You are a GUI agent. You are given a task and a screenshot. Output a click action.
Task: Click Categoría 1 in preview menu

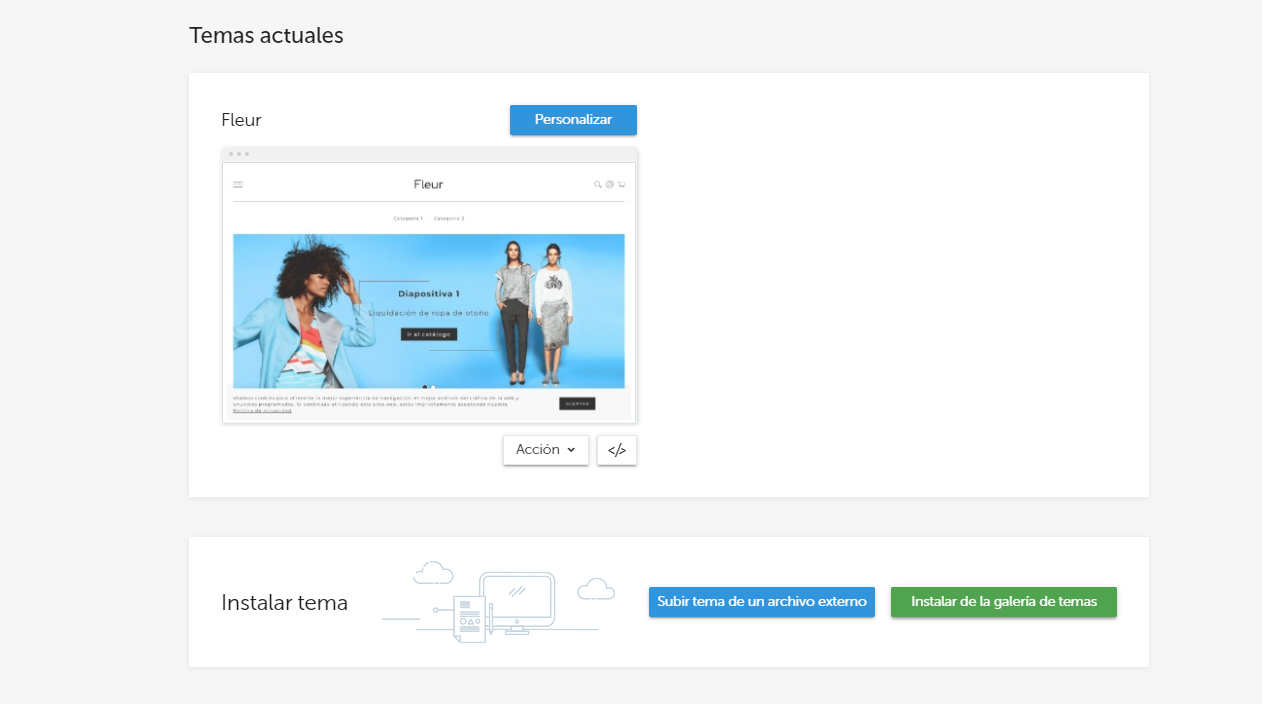408,218
